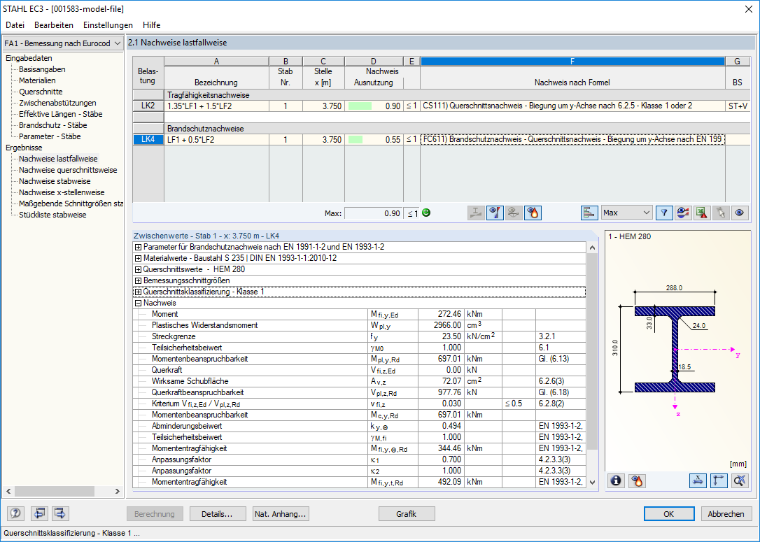760x542 pixels.
Task: Go to the next dialog table
Action: (60, 513)
